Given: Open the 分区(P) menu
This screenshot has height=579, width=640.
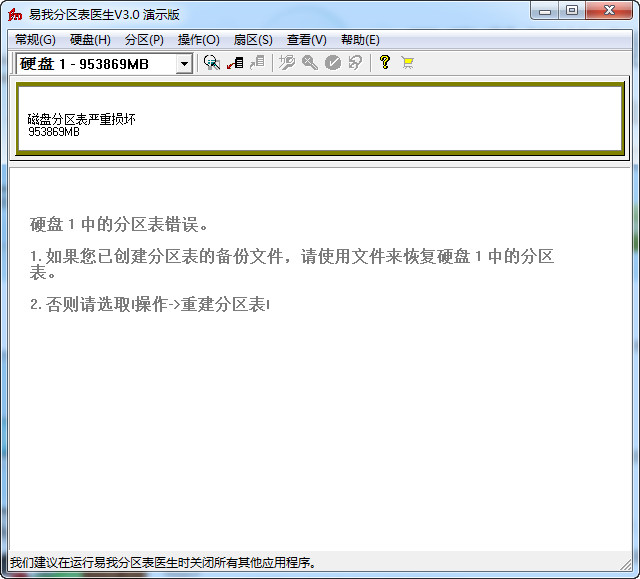Looking at the screenshot, I should 144,40.
